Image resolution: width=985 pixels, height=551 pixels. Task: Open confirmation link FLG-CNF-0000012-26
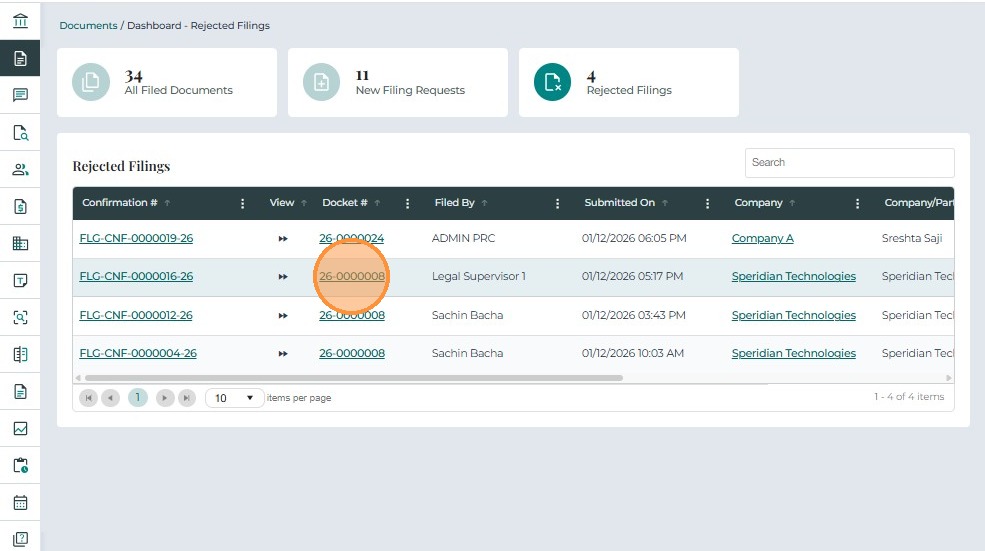point(136,315)
